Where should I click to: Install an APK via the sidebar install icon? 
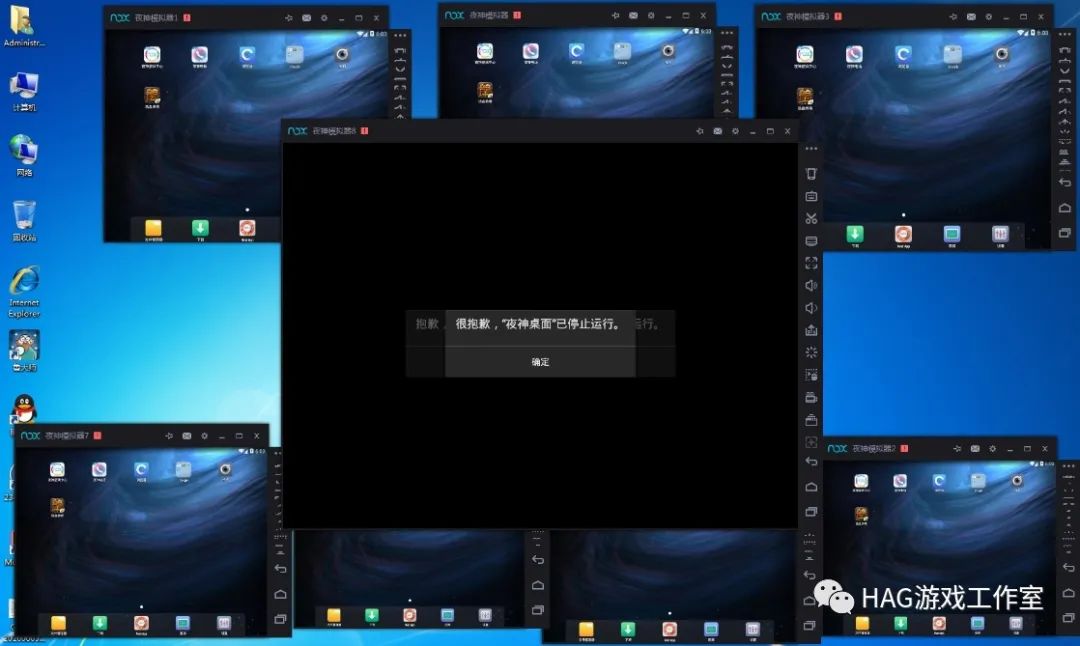(811, 330)
